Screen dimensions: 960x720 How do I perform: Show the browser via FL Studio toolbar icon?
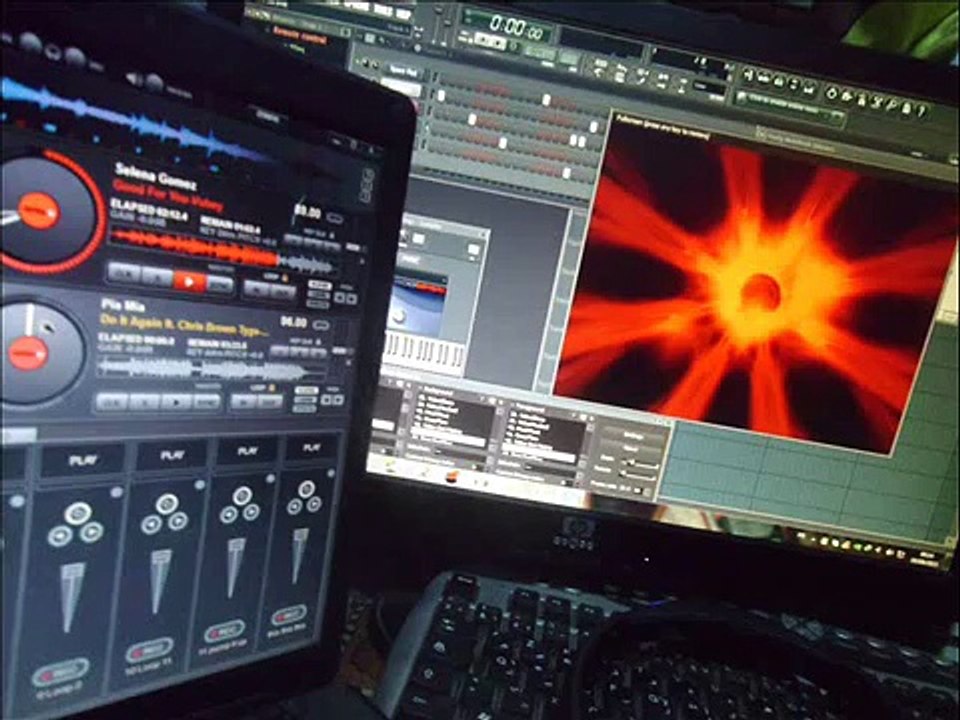point(793,84)
